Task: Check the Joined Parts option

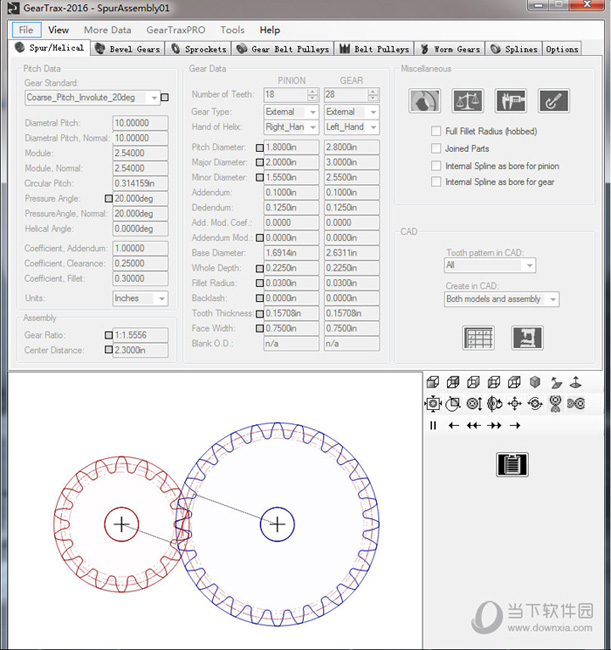Action: click(436, 148)
